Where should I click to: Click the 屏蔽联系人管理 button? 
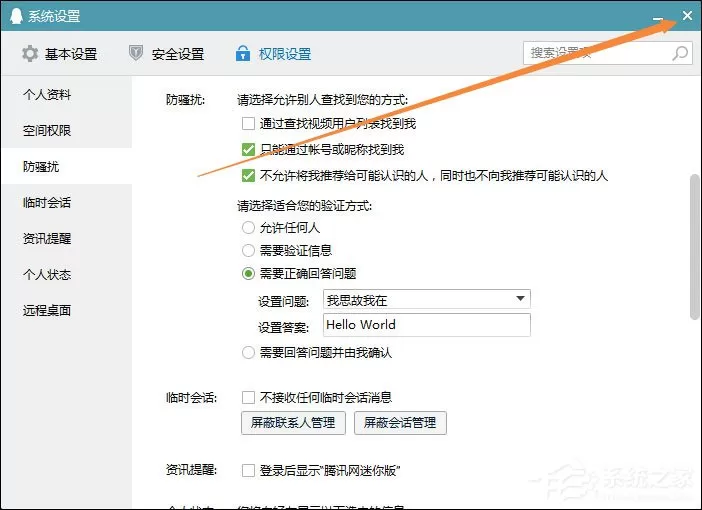pos(293,423)
